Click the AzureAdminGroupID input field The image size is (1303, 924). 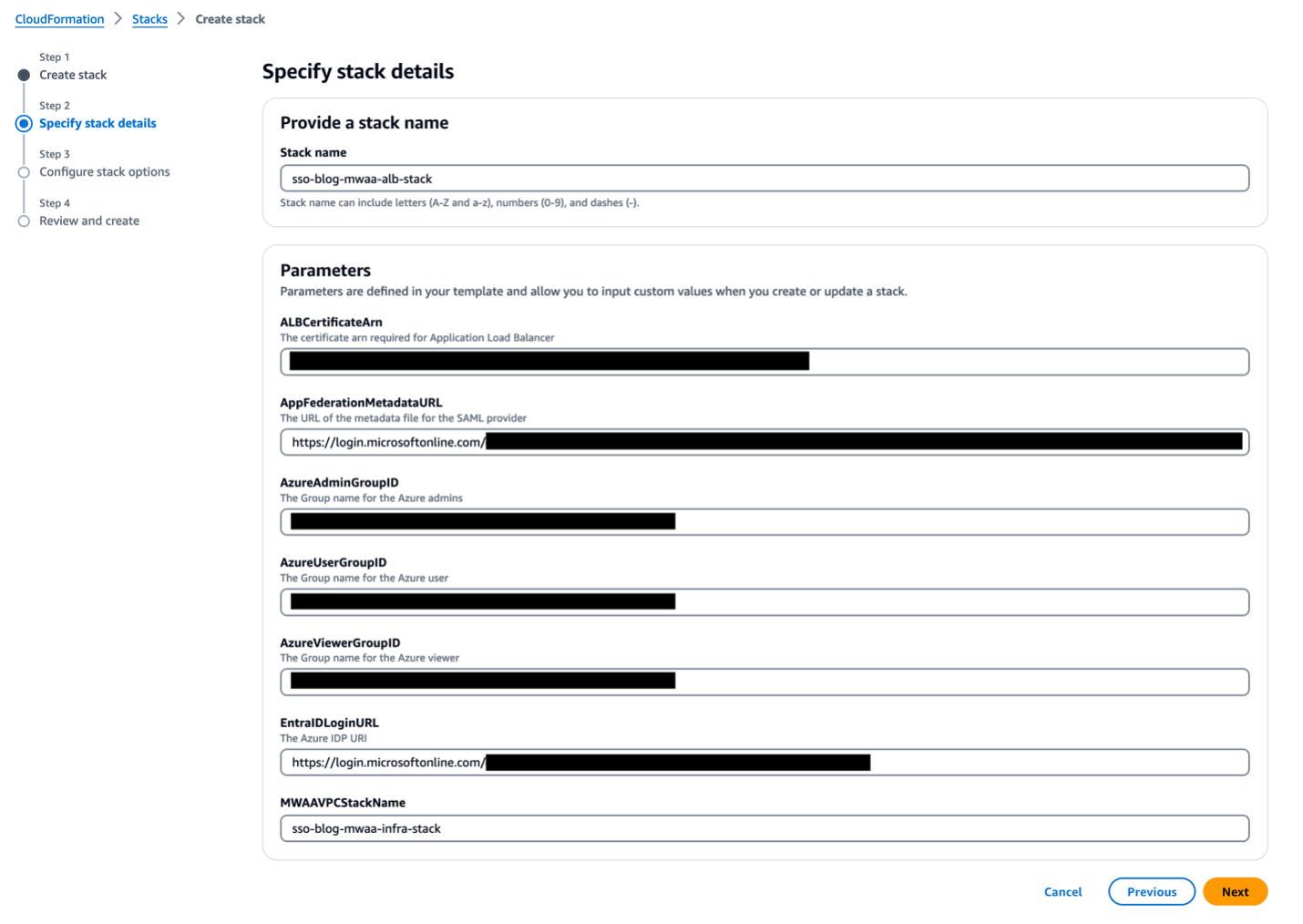point(764,522)
